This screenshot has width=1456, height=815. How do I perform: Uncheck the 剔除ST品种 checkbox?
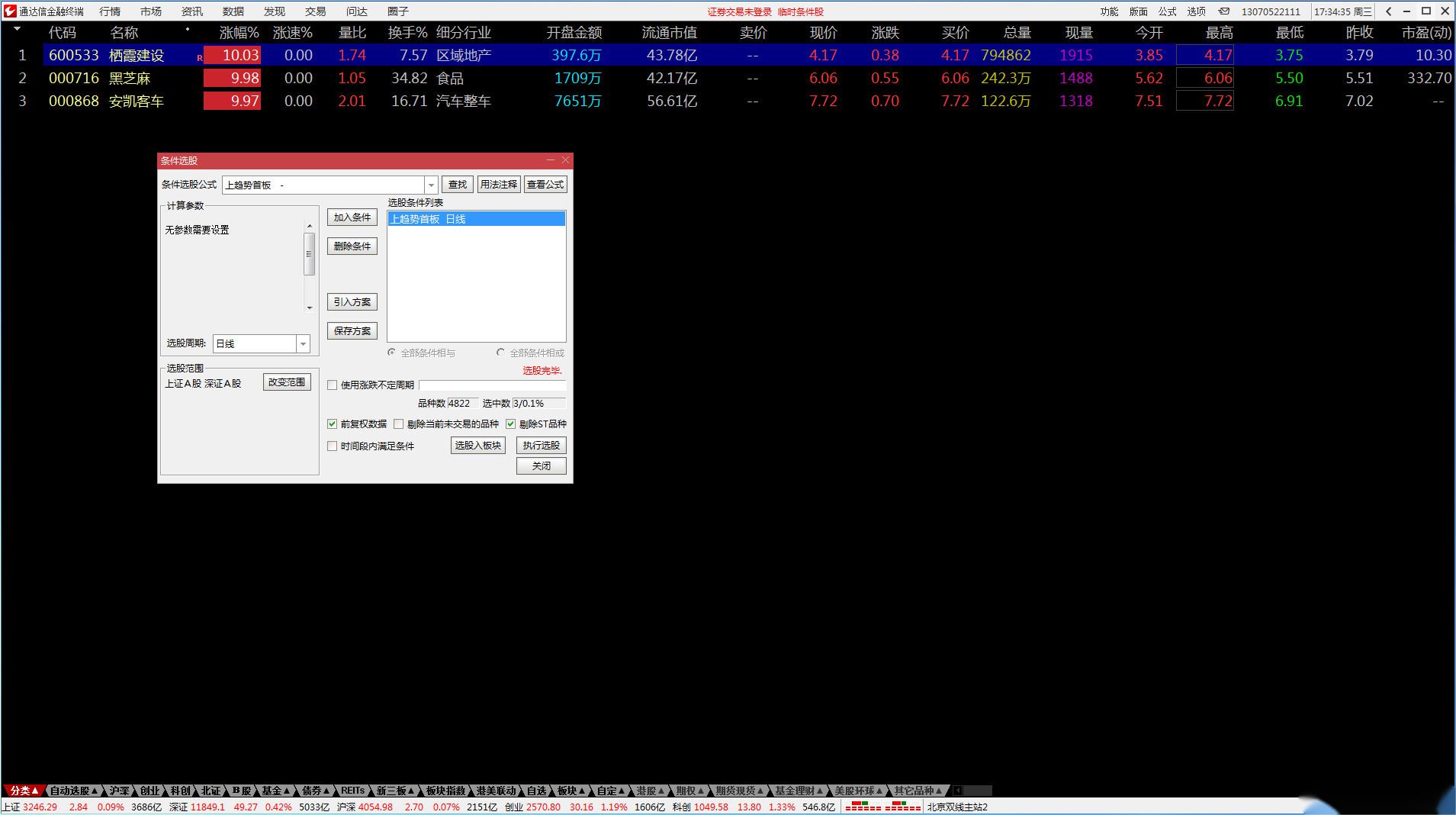coord(510,424)
